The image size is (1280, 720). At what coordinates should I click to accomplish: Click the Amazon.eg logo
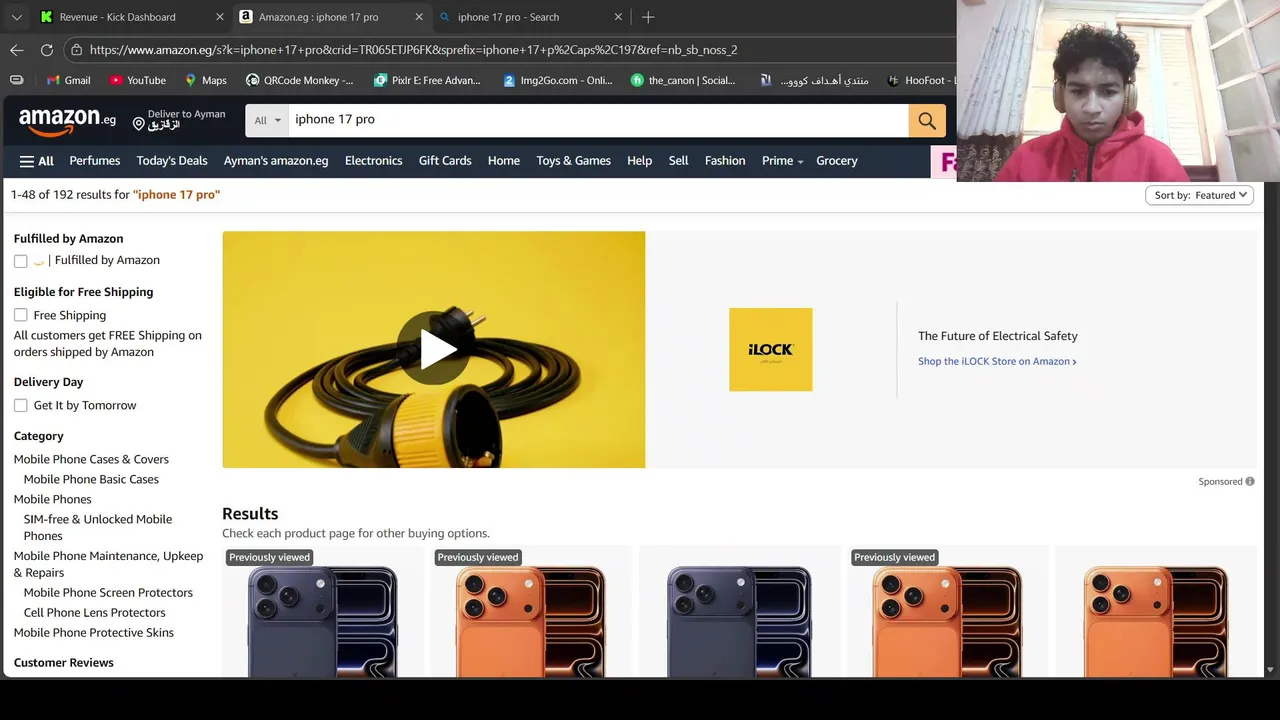[x=67, y=122]
